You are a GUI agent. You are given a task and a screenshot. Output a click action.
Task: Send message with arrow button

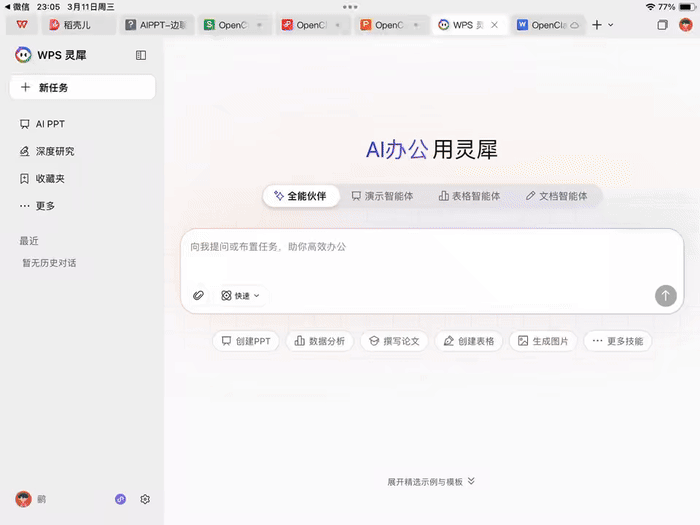point(666,296)
